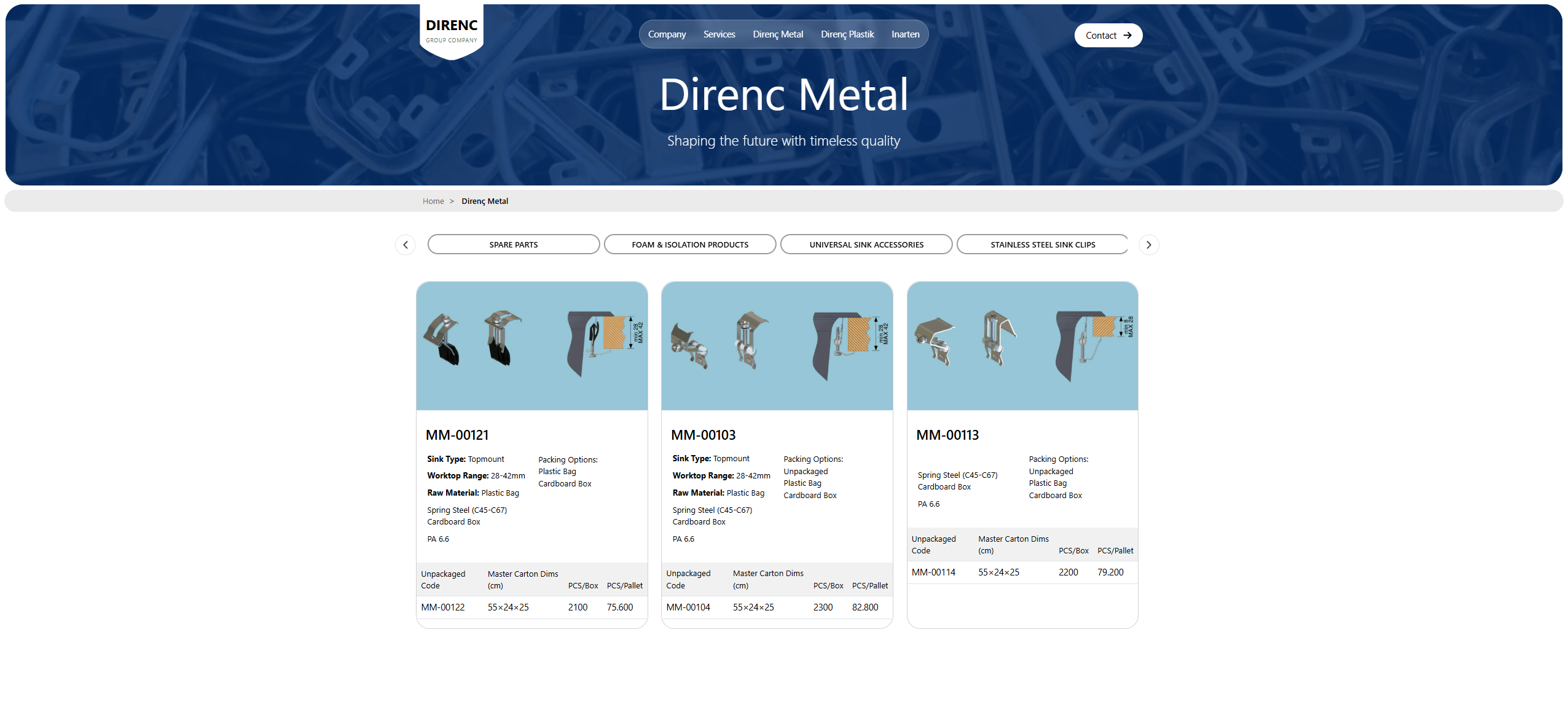Image resolution: width=1568 pixels, height=702 pixels.
Task: Click the MM-00104 unpackaged code cell
Action: click(x=688, y=607)
